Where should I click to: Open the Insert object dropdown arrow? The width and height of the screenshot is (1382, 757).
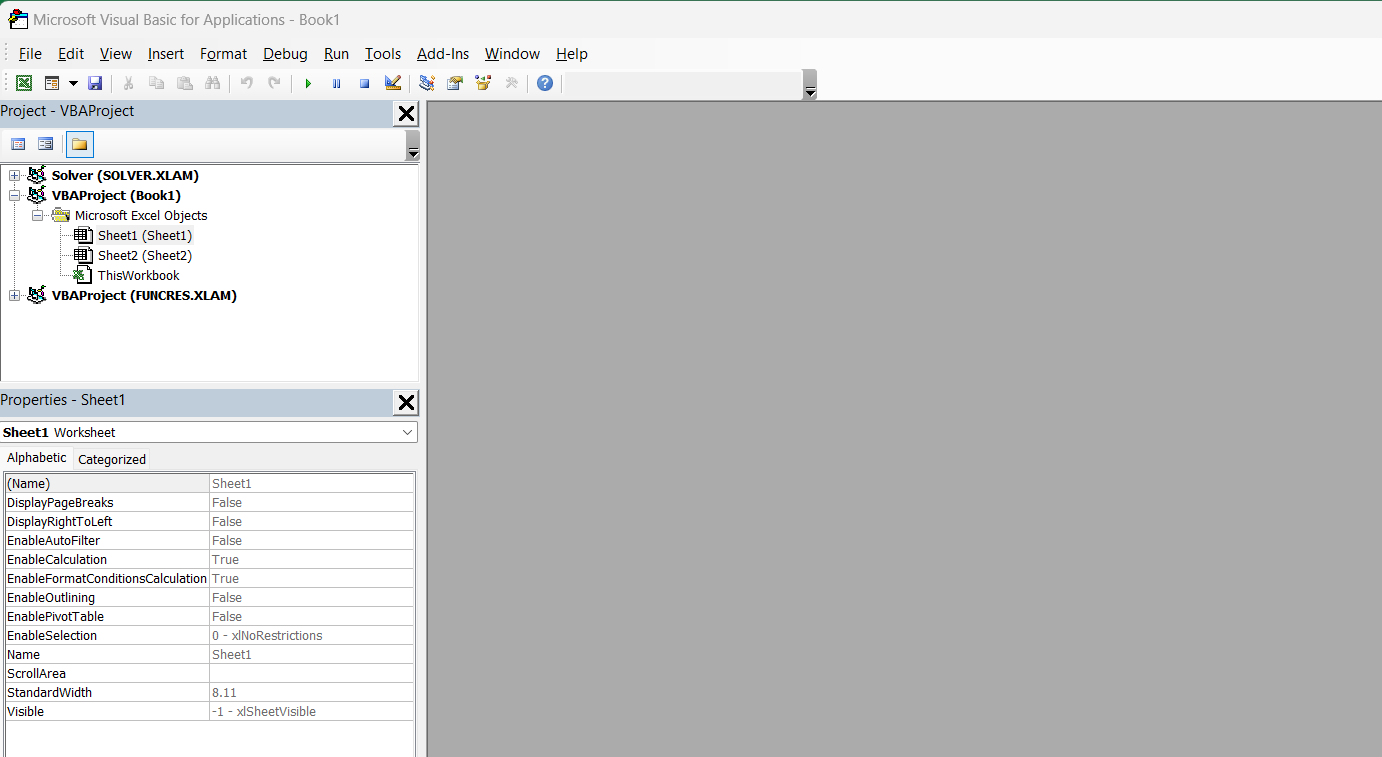73,83
